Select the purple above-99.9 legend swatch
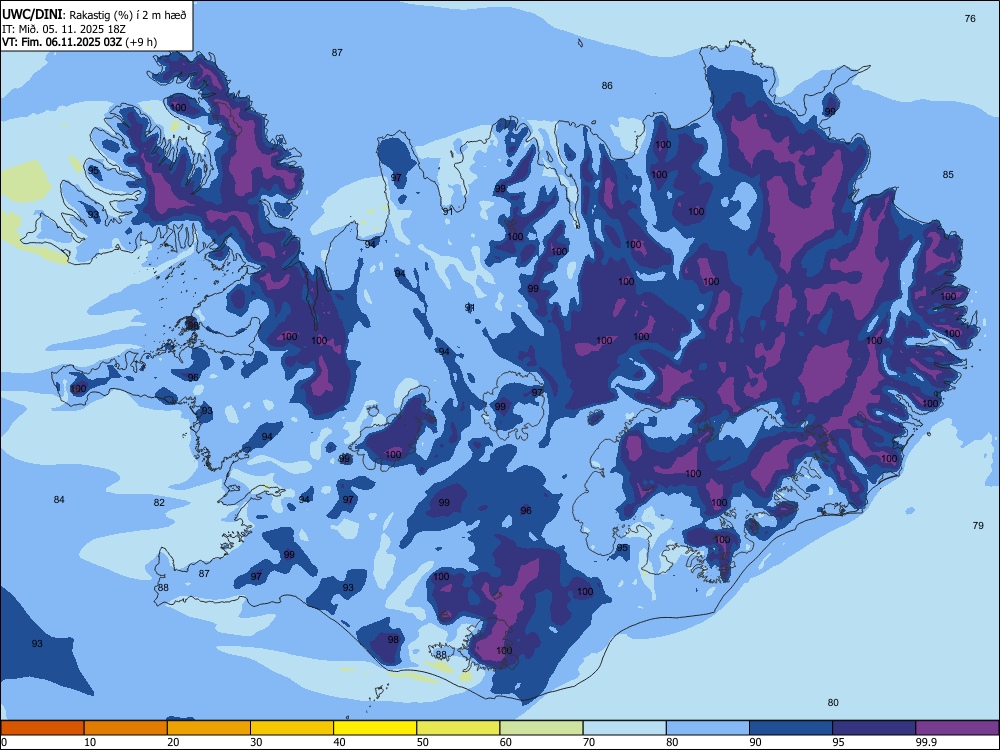The height and width of the screenshot is (750, 1000). 957,728
